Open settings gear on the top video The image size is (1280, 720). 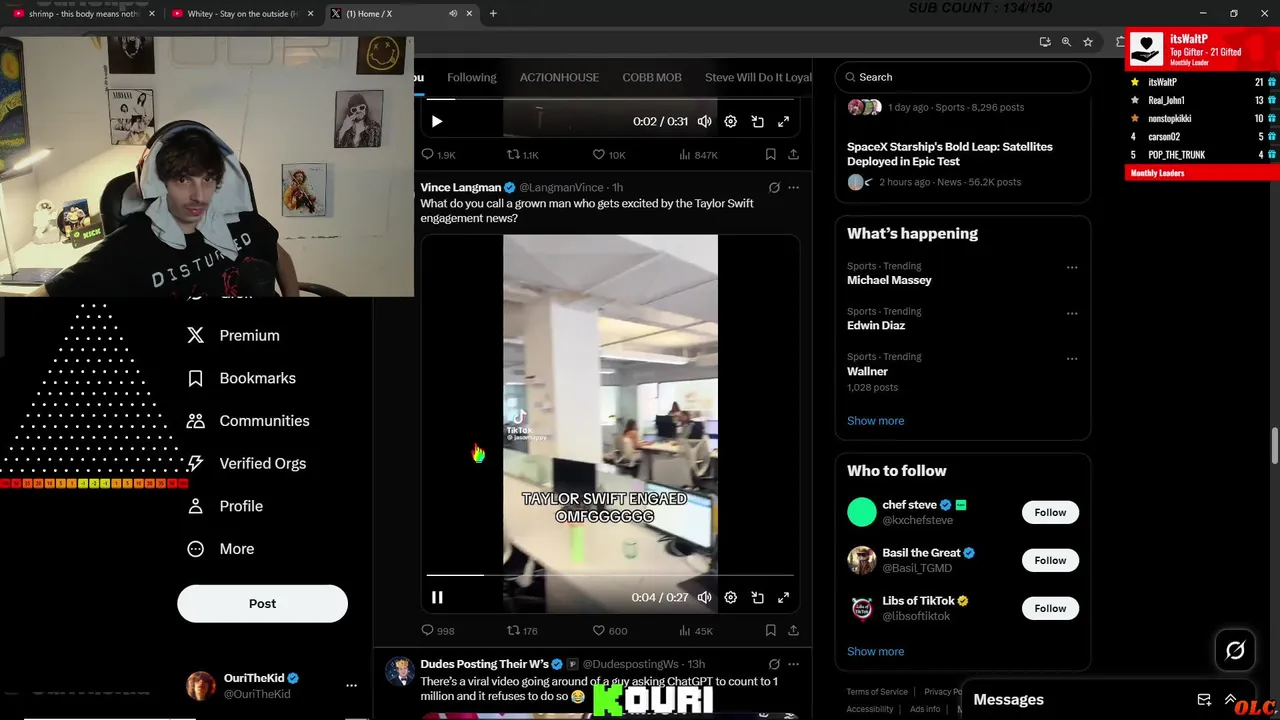click(731, 121)
